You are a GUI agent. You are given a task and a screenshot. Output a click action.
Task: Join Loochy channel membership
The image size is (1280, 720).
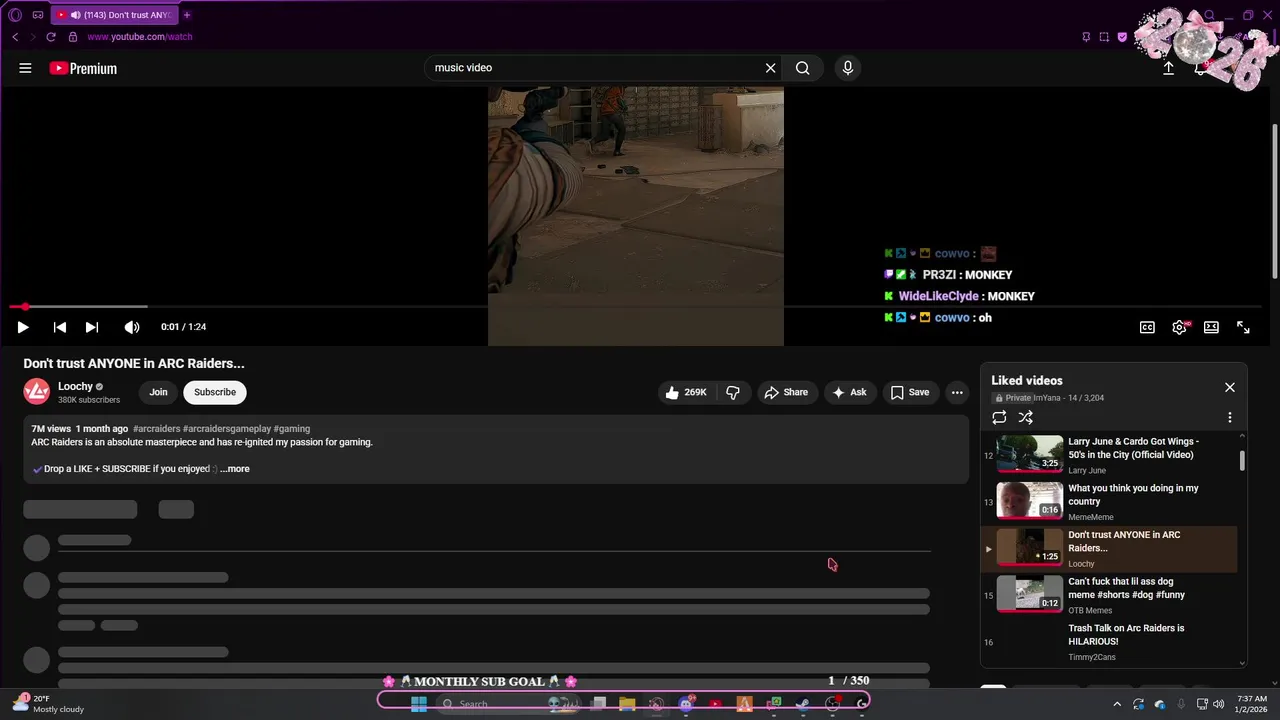158,392
